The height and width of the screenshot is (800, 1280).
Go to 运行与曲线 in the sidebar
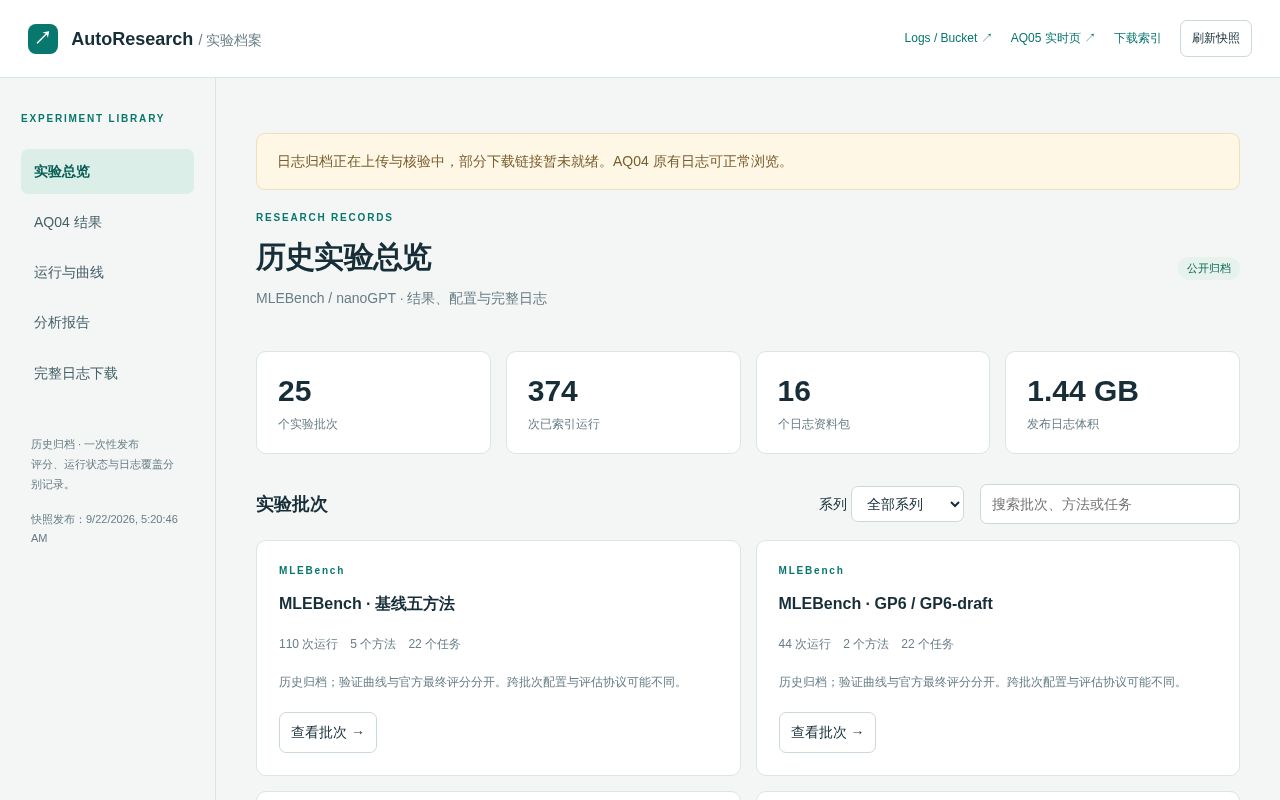(107, 272)
